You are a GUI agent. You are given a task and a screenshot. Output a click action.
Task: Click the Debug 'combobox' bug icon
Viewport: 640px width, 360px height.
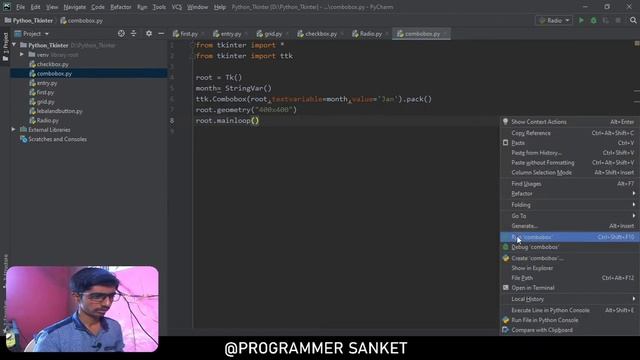505,247
